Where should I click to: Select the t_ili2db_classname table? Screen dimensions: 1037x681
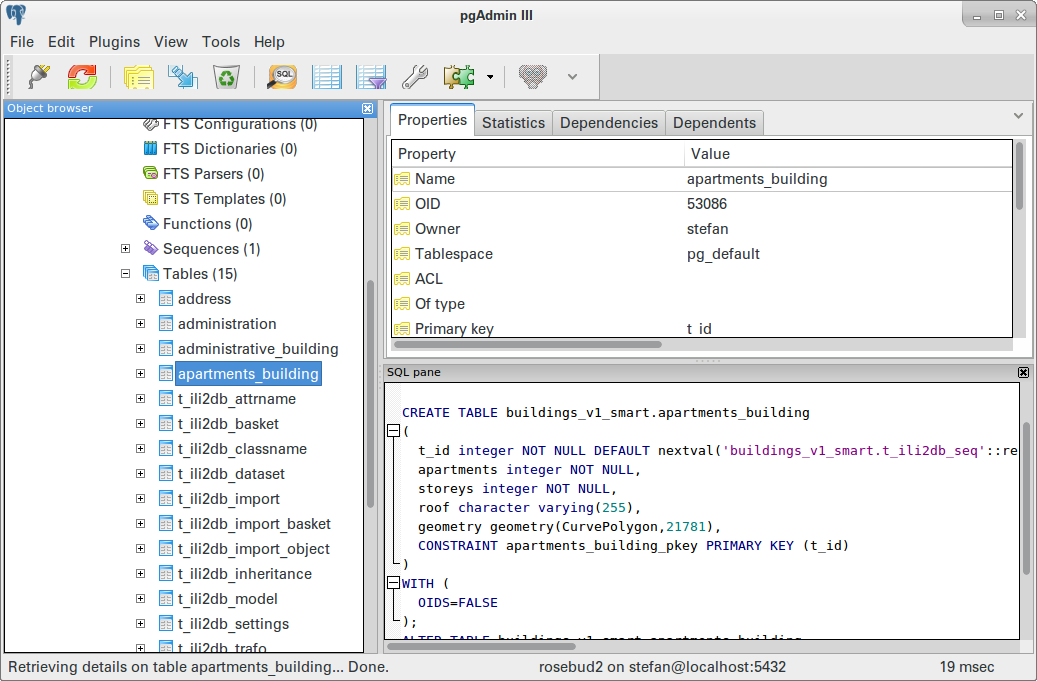point(242,449)
